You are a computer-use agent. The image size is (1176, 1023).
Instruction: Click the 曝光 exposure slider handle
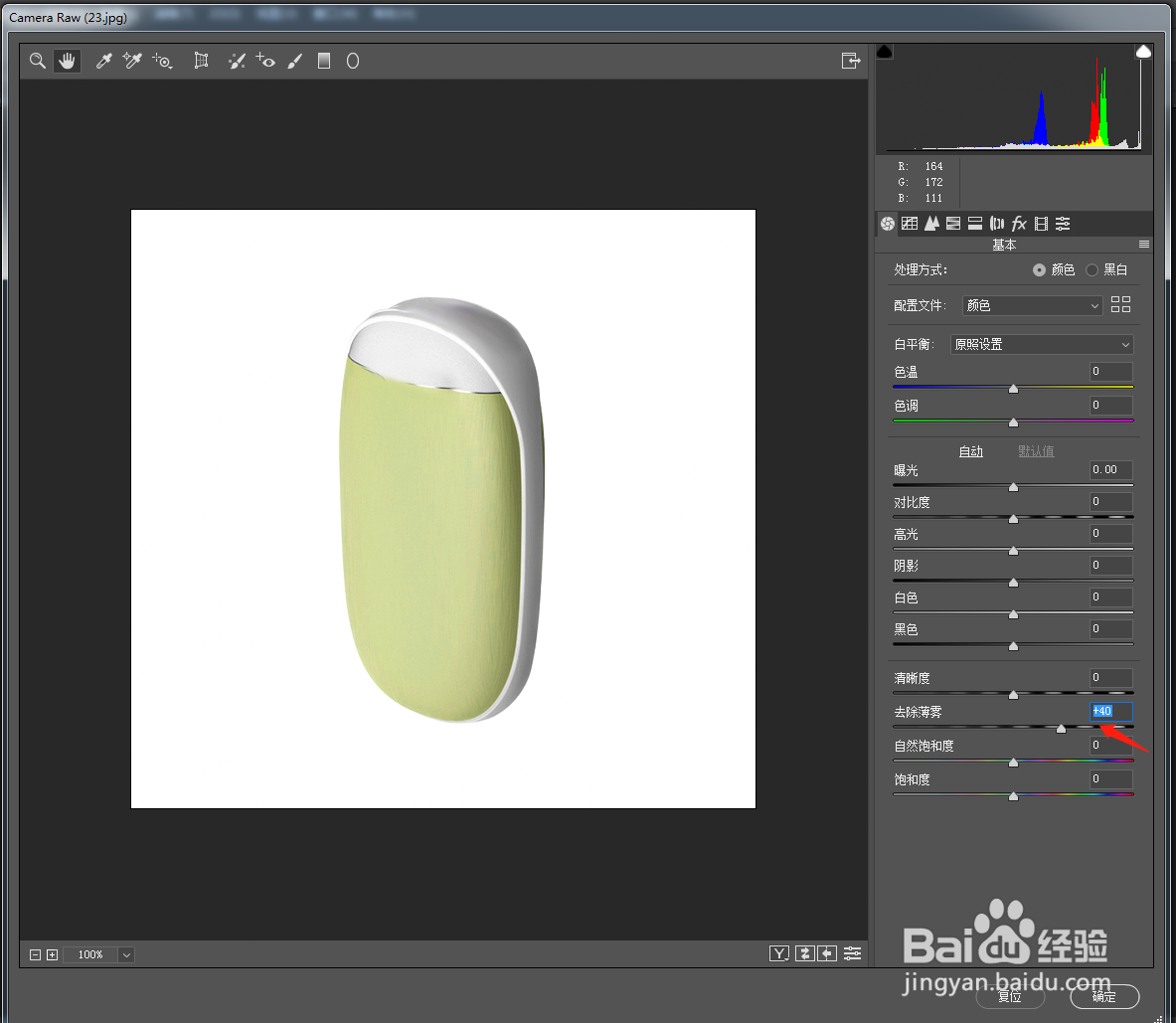point(1013,487)
